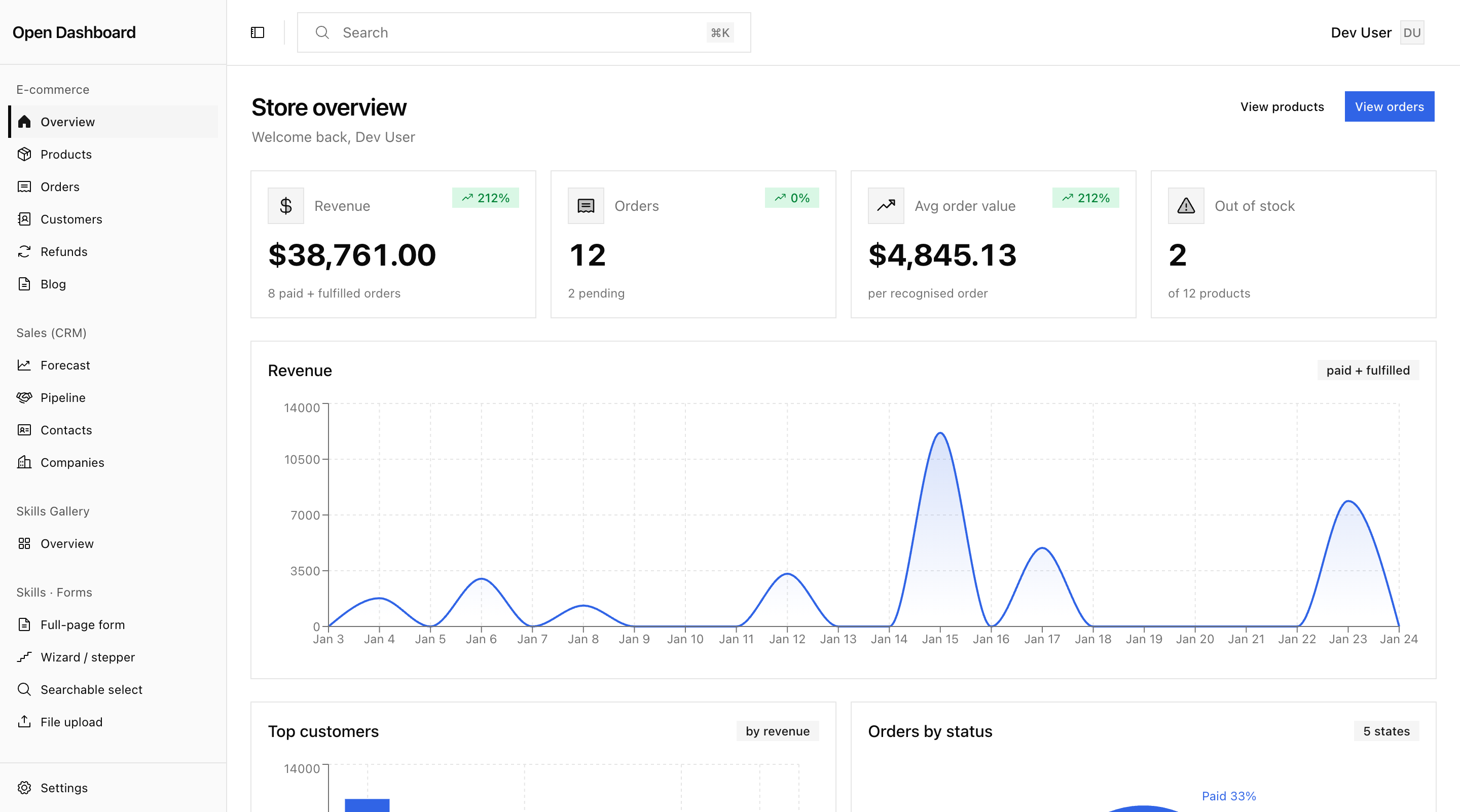This screenshot has width=1460, height=812.
Task: Click the 'Paid 33%' chart label
Action: click(1229, 796)
